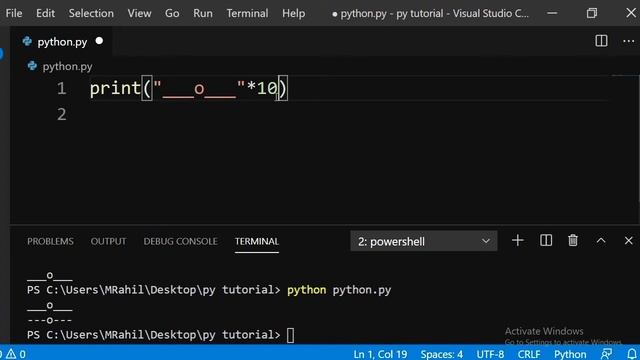Place cursor in the print statement code
Viewport: 640px width, 360px height.
tap(188, 88)
